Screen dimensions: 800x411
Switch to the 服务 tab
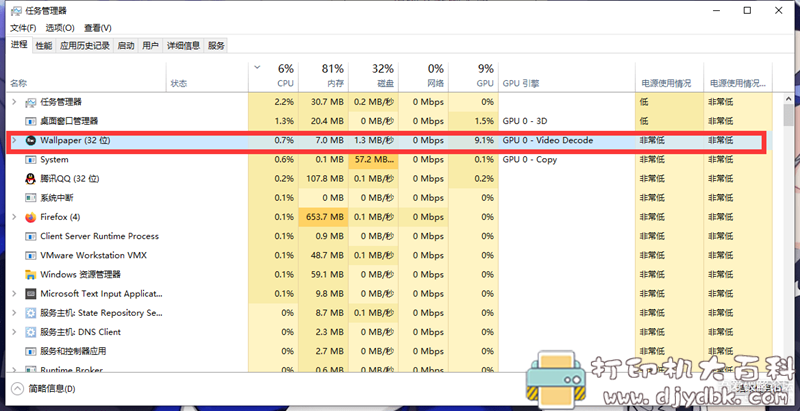pyautogui.click(x=216, y=45)
